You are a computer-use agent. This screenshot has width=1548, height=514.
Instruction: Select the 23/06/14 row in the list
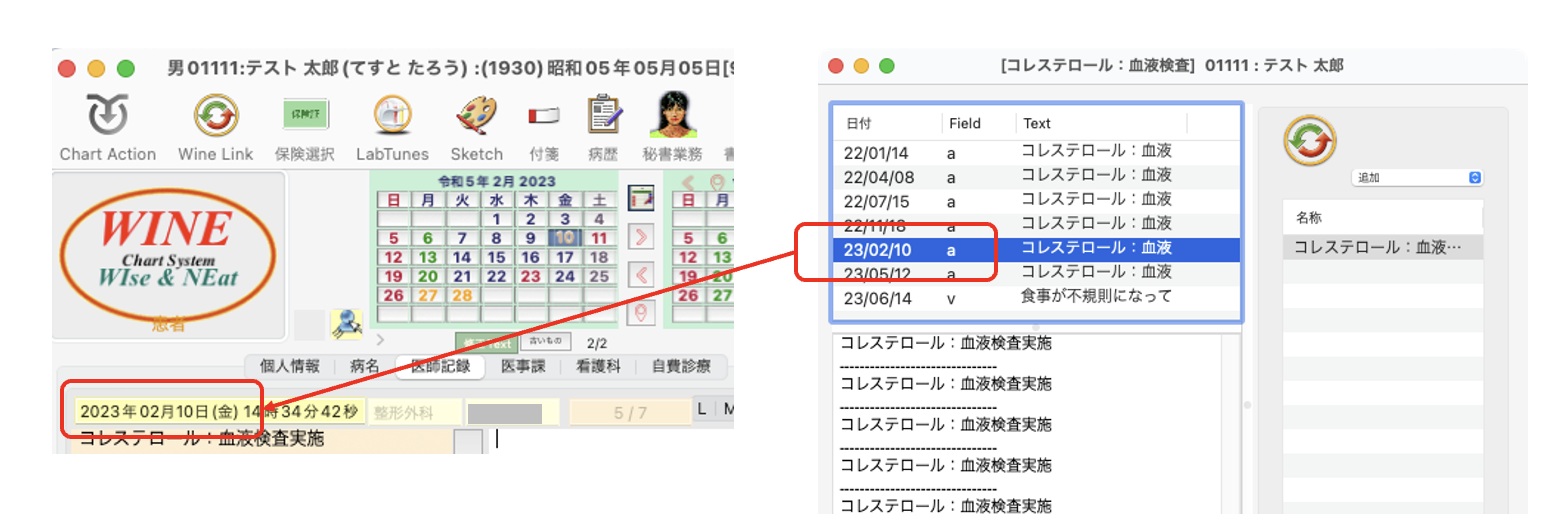[1035, 296]
